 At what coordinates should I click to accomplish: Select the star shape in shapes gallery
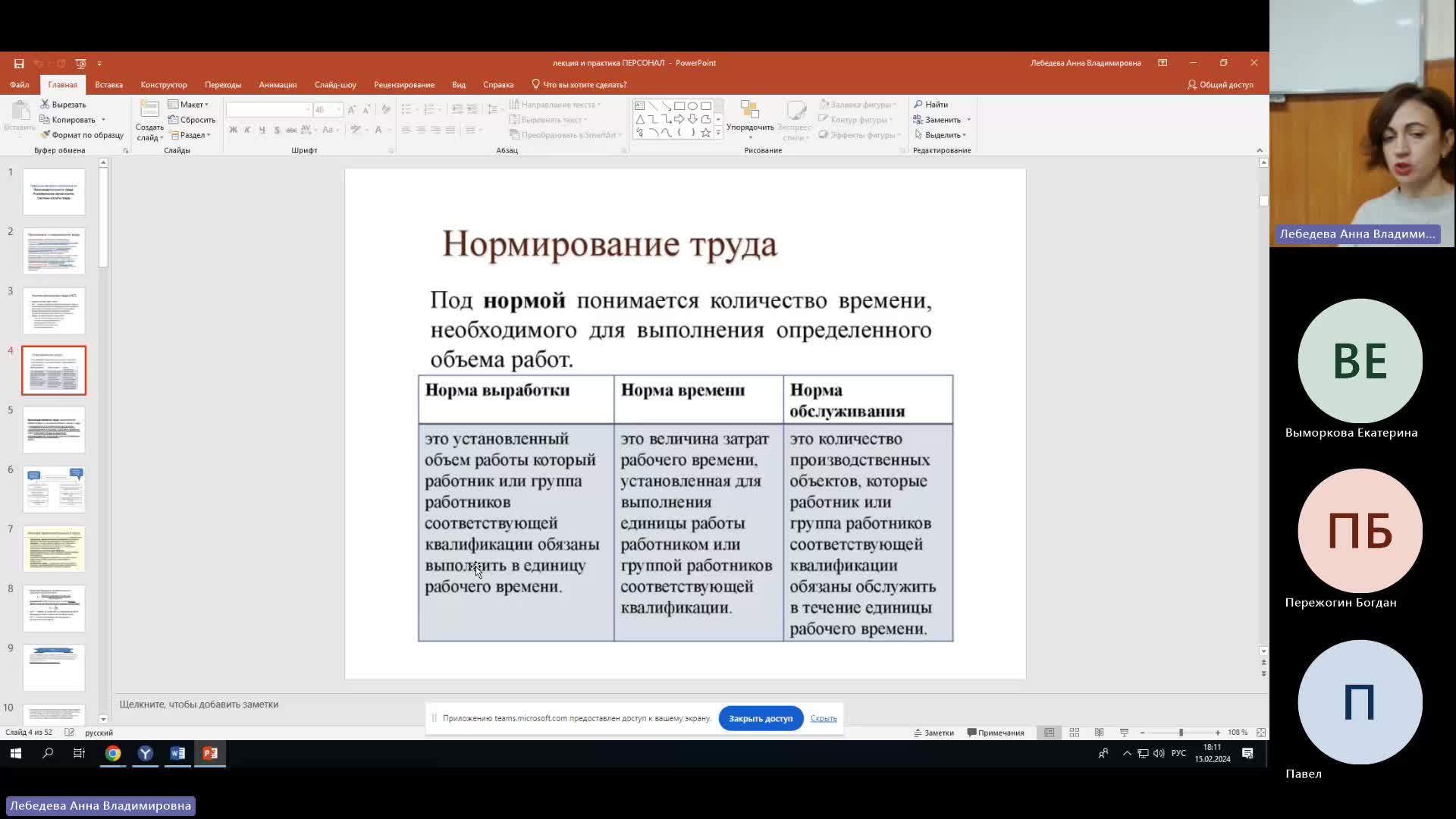[706, 133]
